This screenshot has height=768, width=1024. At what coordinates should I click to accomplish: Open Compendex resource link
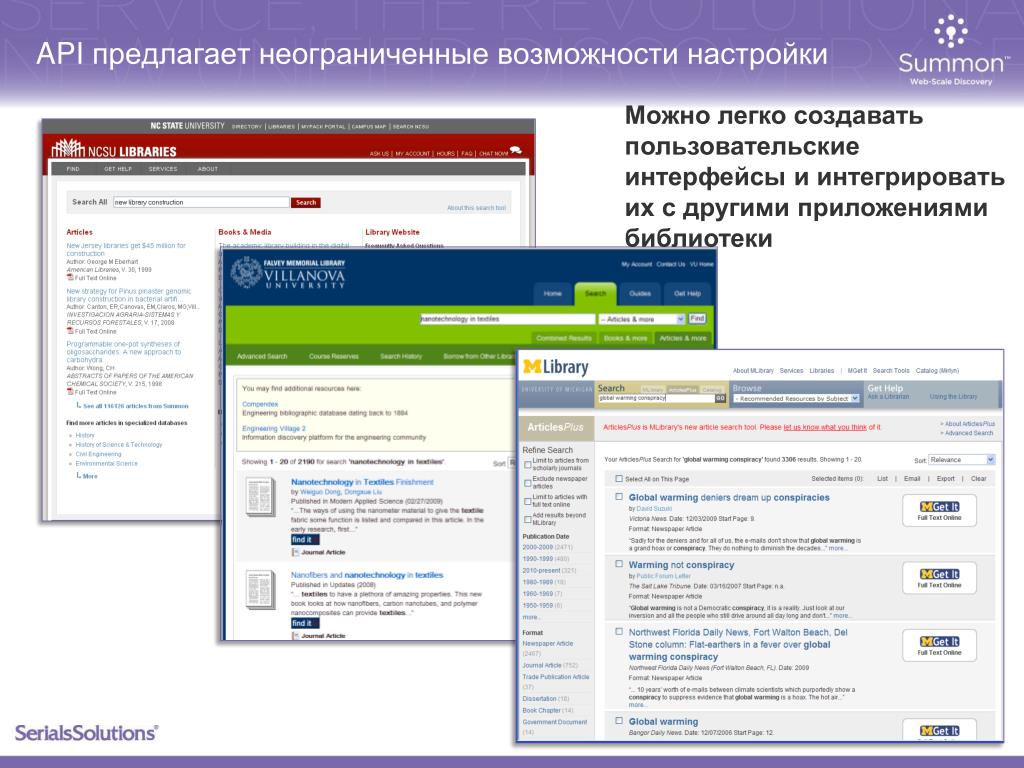click(260, 404)
